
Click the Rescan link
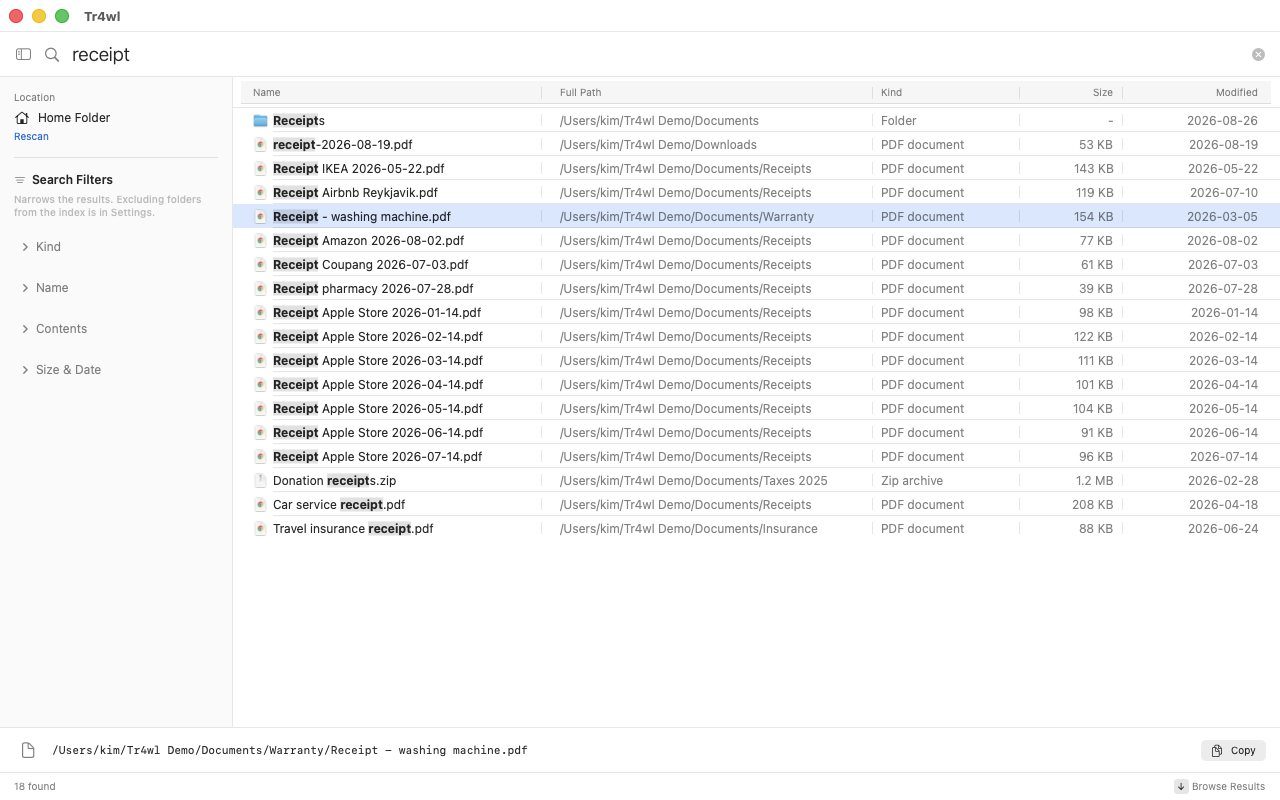31,137
